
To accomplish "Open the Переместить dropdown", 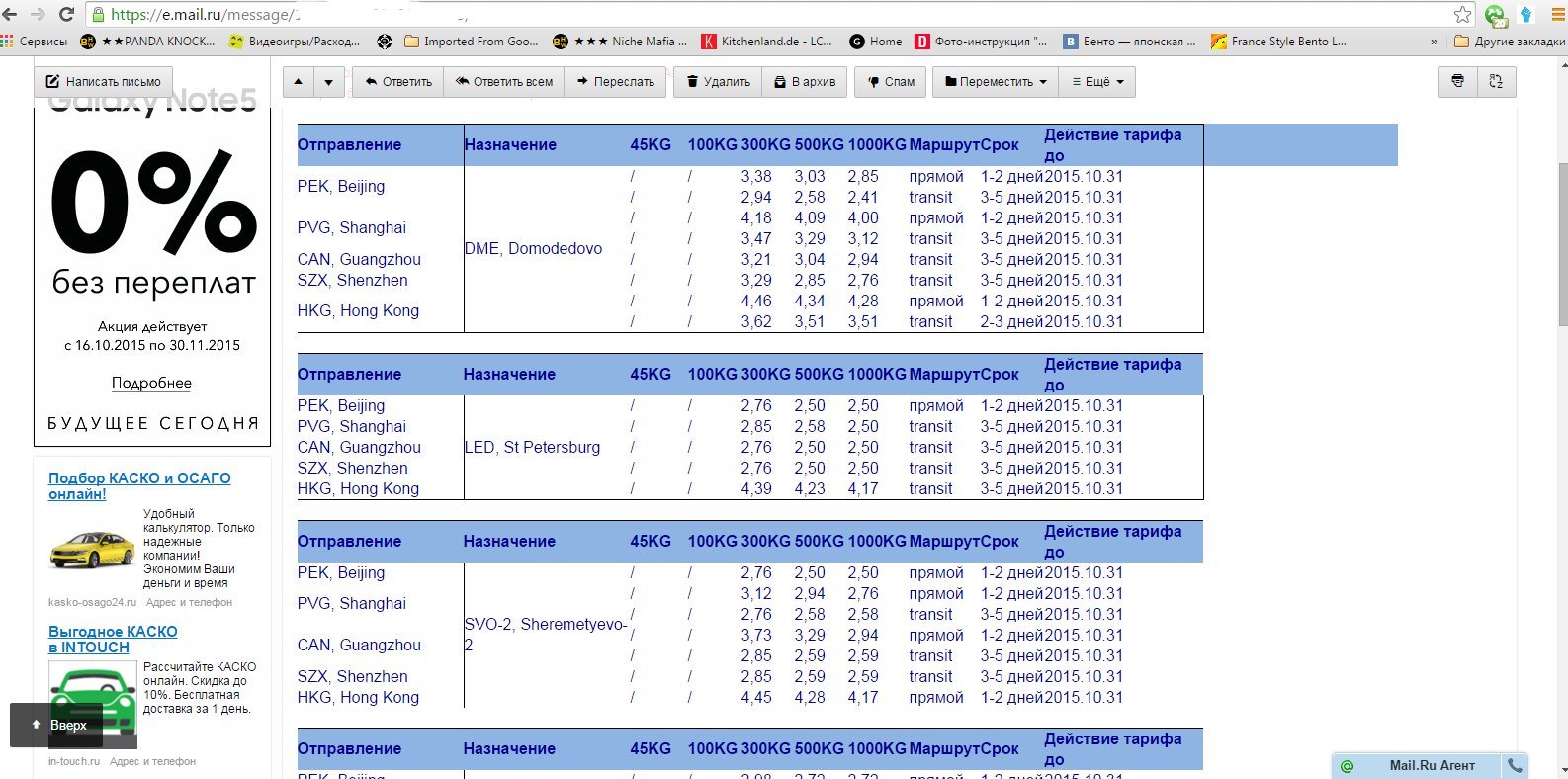I will point(995,82).
